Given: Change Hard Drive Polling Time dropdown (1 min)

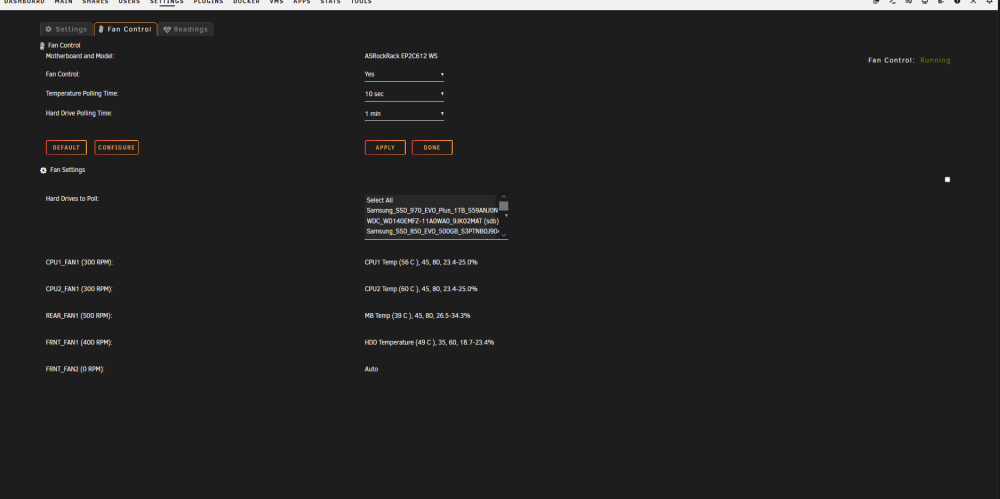Looking at the screenshot, I should (x=404, y=114).
